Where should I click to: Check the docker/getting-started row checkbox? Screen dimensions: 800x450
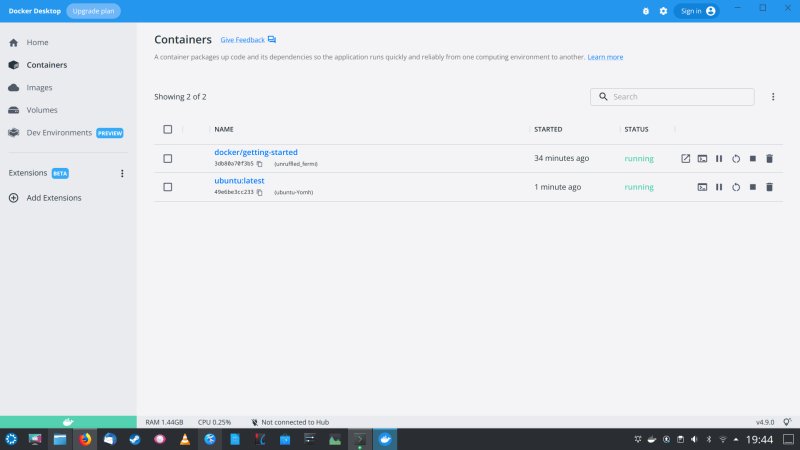click(x=168, y=158)
